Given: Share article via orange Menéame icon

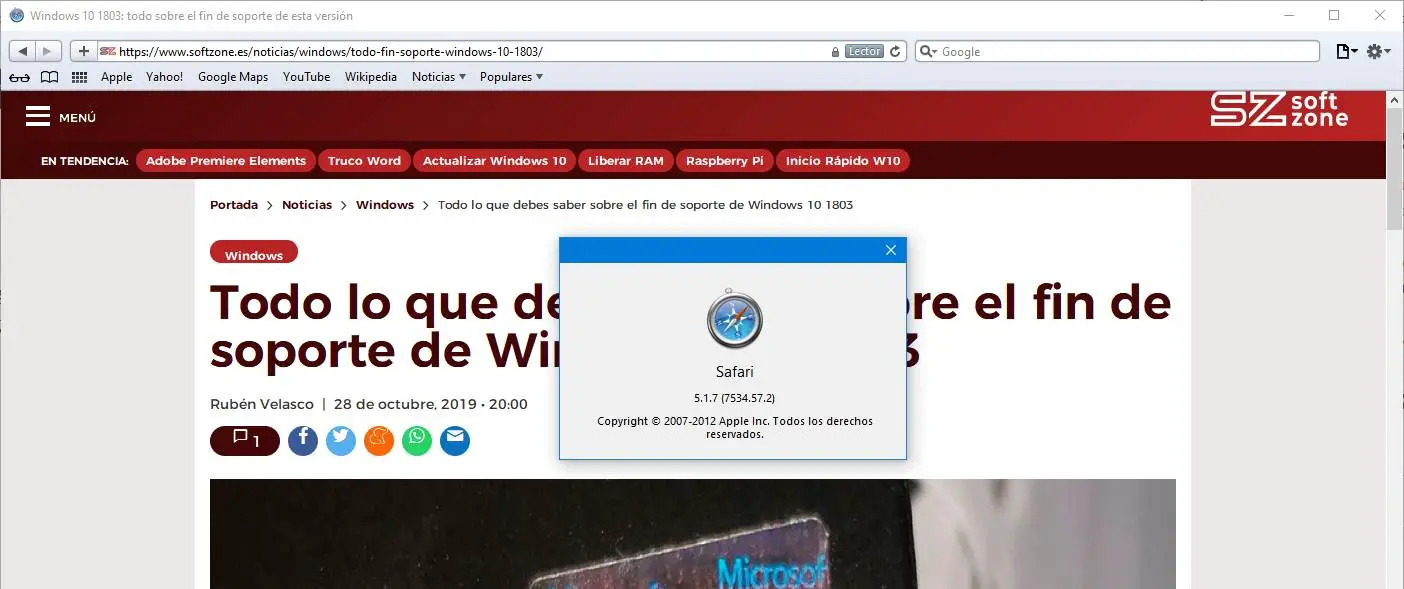Looking at the screenshot, I should pos(379,441).
